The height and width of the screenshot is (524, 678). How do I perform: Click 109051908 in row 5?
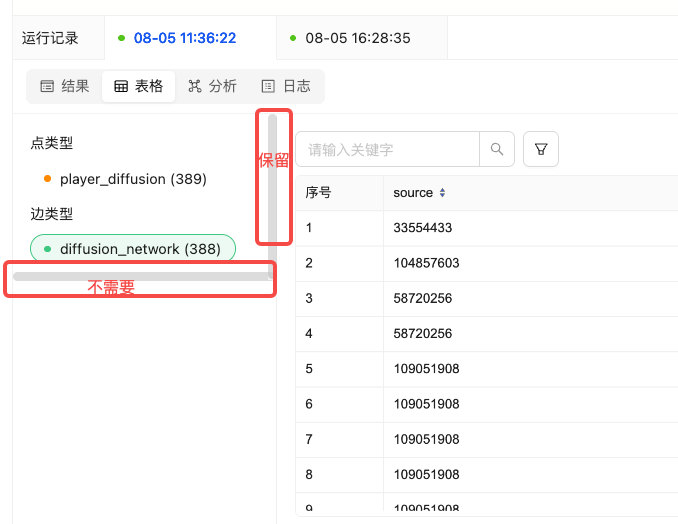(426, 369)
